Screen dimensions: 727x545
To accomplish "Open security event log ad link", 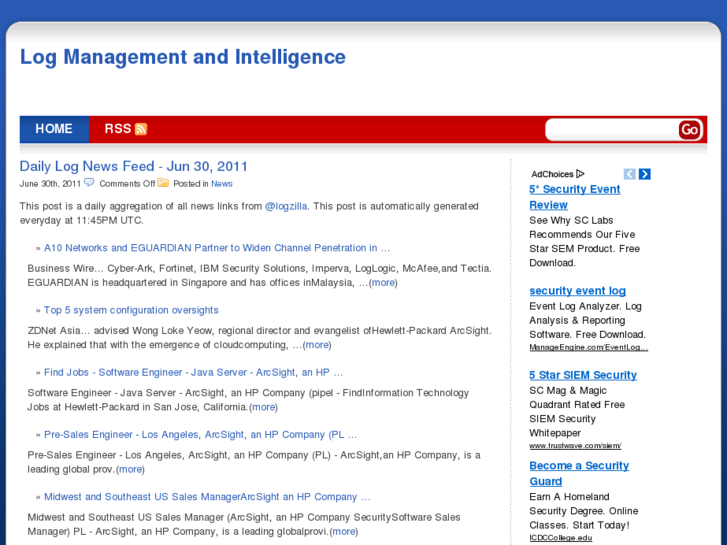I will (577, 290).
